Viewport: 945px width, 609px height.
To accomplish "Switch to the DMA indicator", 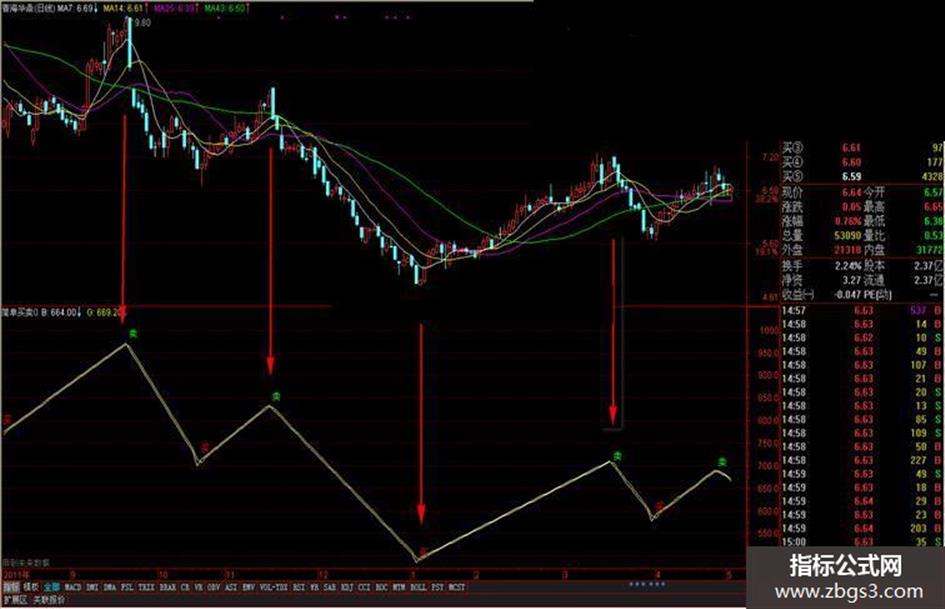I will [110, 587].
